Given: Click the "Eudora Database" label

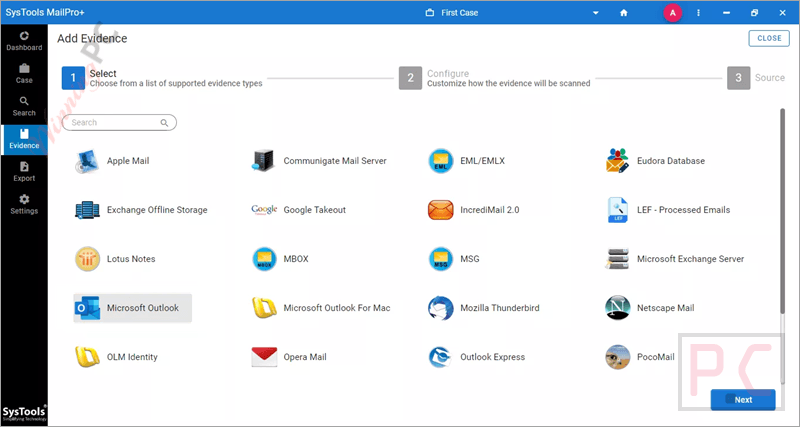Looking at the screenshot, I should coord(670,161).
